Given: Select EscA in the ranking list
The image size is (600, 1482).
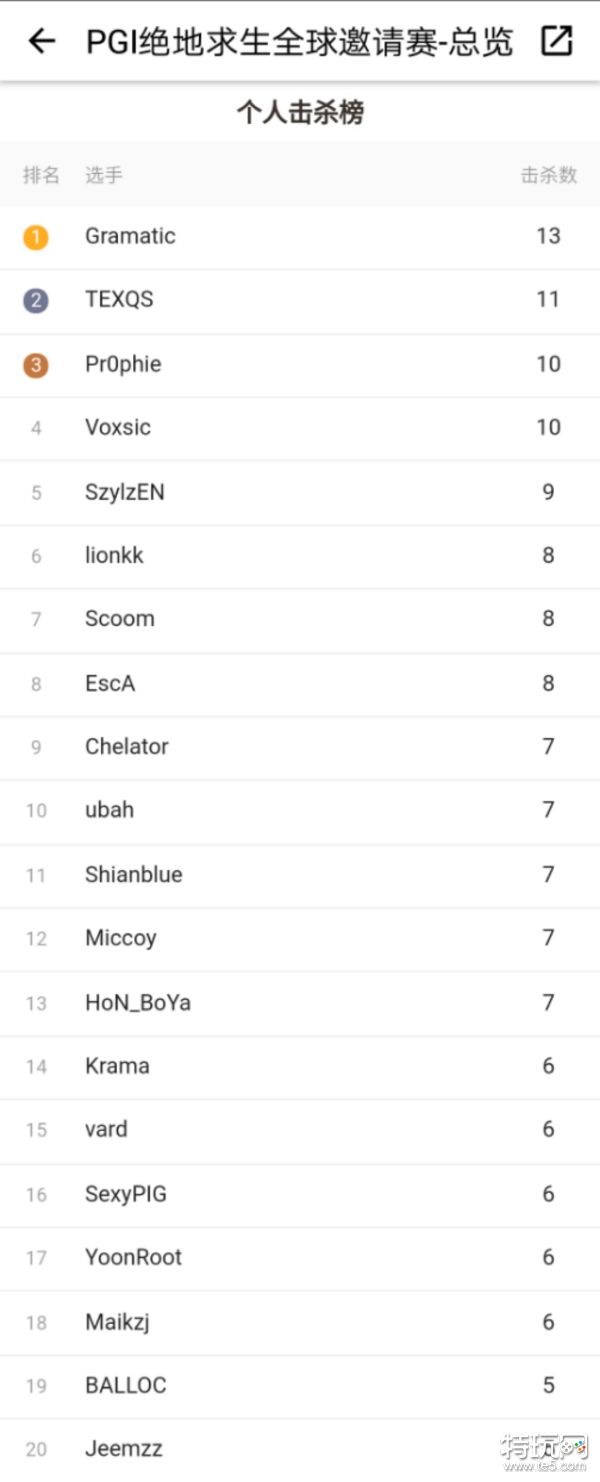Looking at the screenshot, I should 110,684.
